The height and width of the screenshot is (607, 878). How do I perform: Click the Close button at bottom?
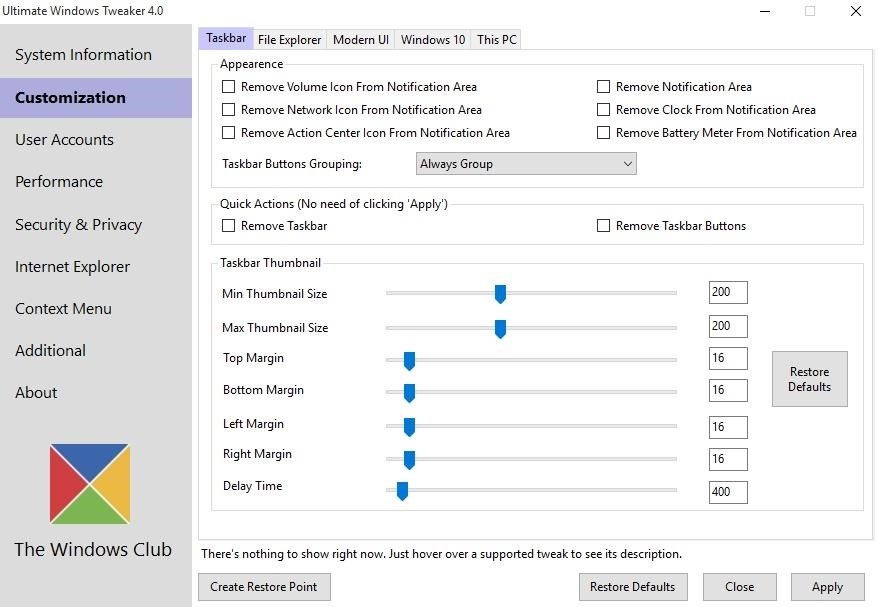(x=740, y=587)
